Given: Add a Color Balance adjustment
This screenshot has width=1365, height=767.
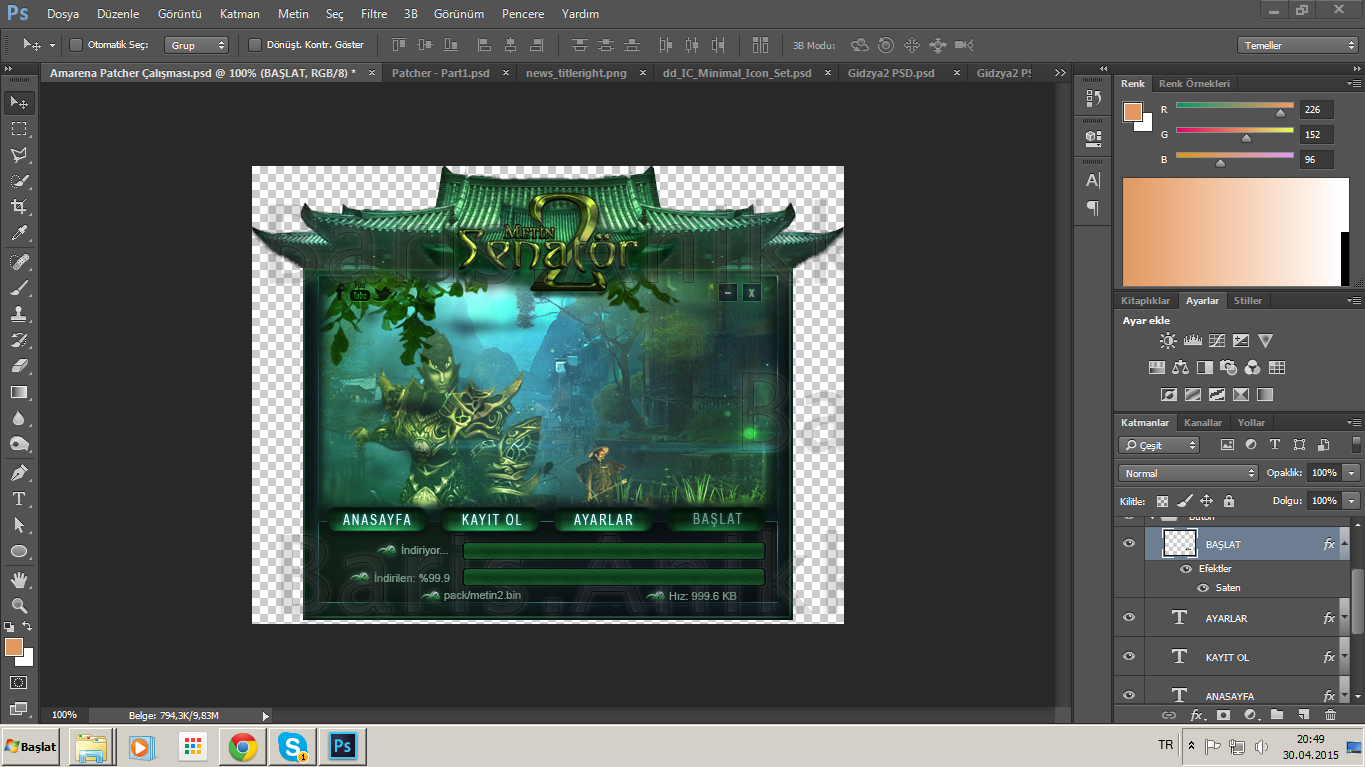Looking at the screenshot, I should coord(1180,368).
